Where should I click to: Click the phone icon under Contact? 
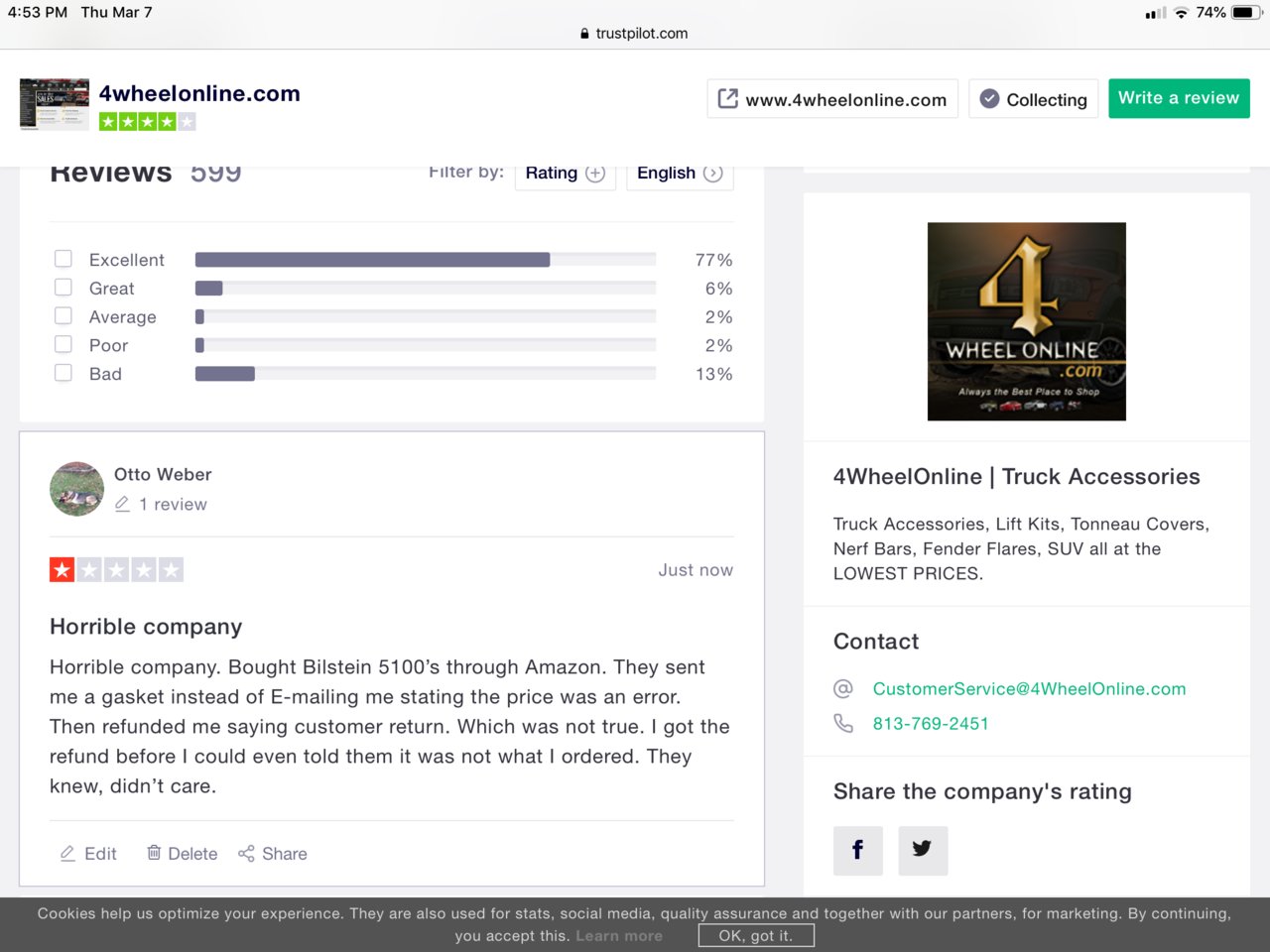point(843,723)
